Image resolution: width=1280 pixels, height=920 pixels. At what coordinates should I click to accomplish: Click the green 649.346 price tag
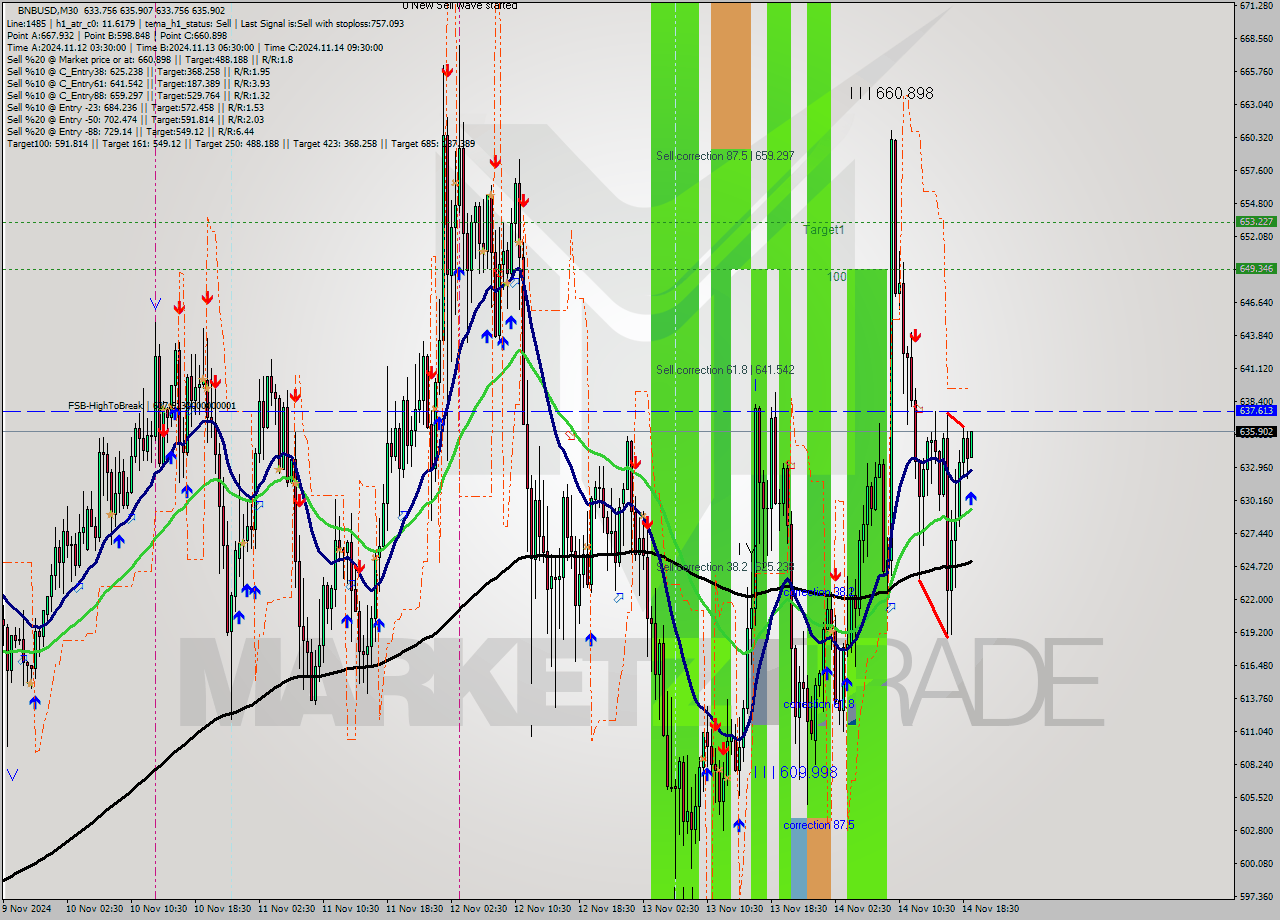[x=1255, y=268]
